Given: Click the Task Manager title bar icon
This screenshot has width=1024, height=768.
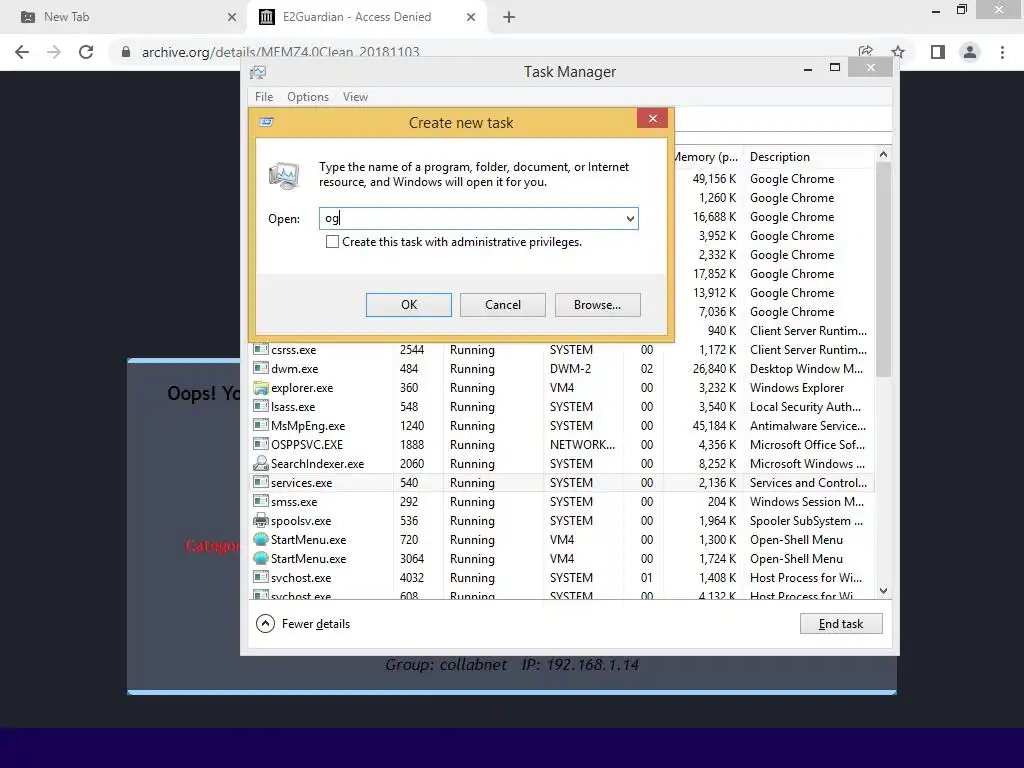Looking at the screenshot, I should click(259, 72).
